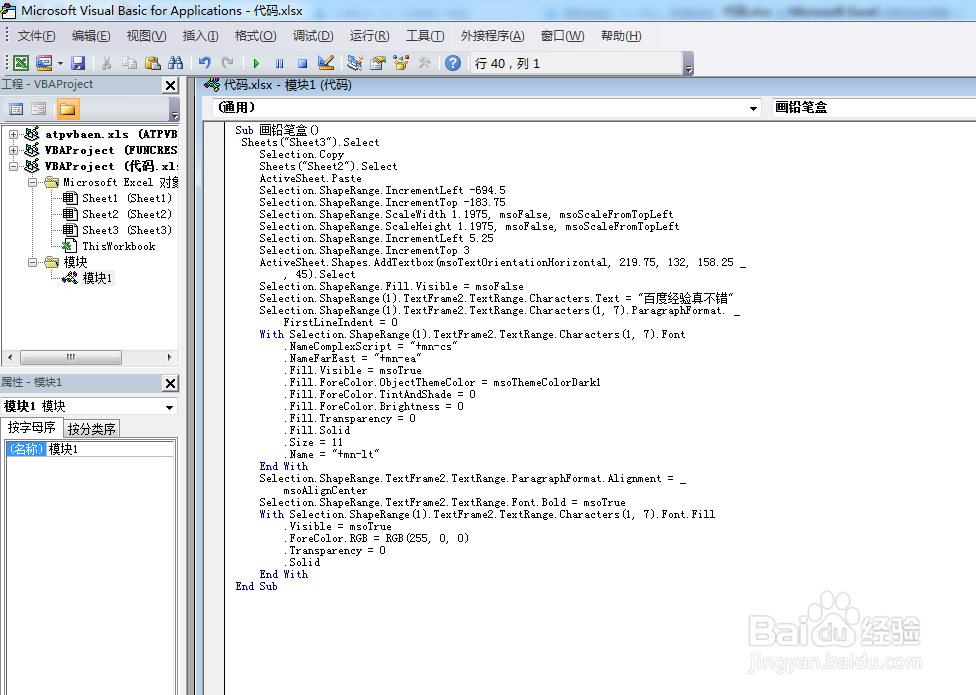
Task: Open the 格式(O) menu
Action: pyautogui.click(x=255, y=36)
